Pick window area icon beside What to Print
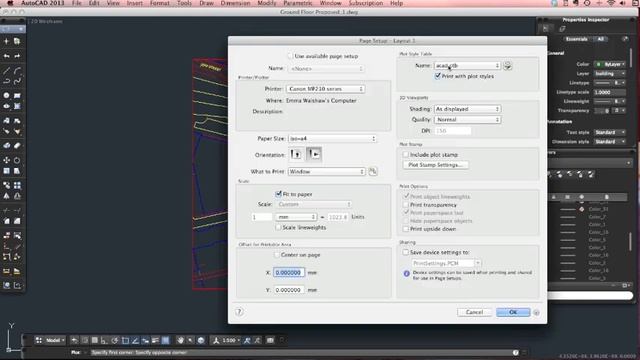Image resolution: width=640 pixels, height=360 pixels. pos(373,171)
